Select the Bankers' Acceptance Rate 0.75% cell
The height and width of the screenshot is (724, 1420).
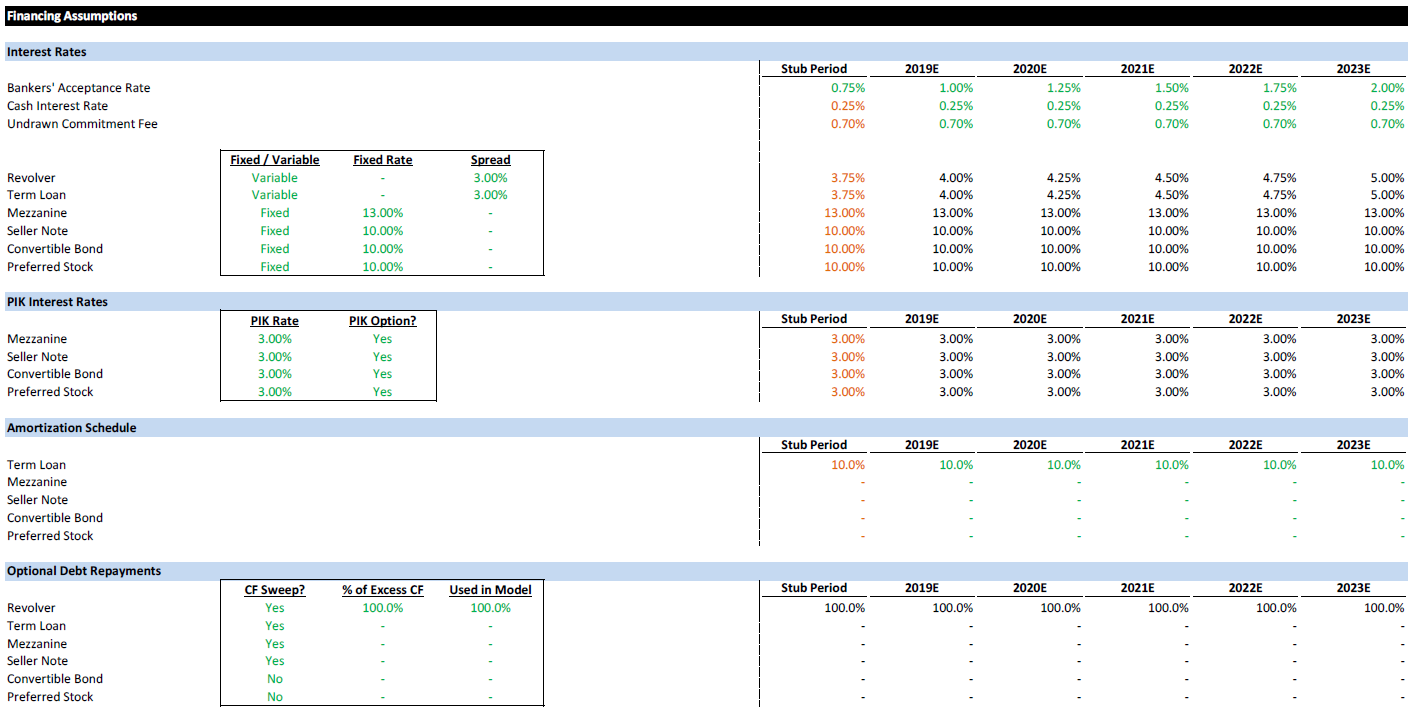(848, 87)
